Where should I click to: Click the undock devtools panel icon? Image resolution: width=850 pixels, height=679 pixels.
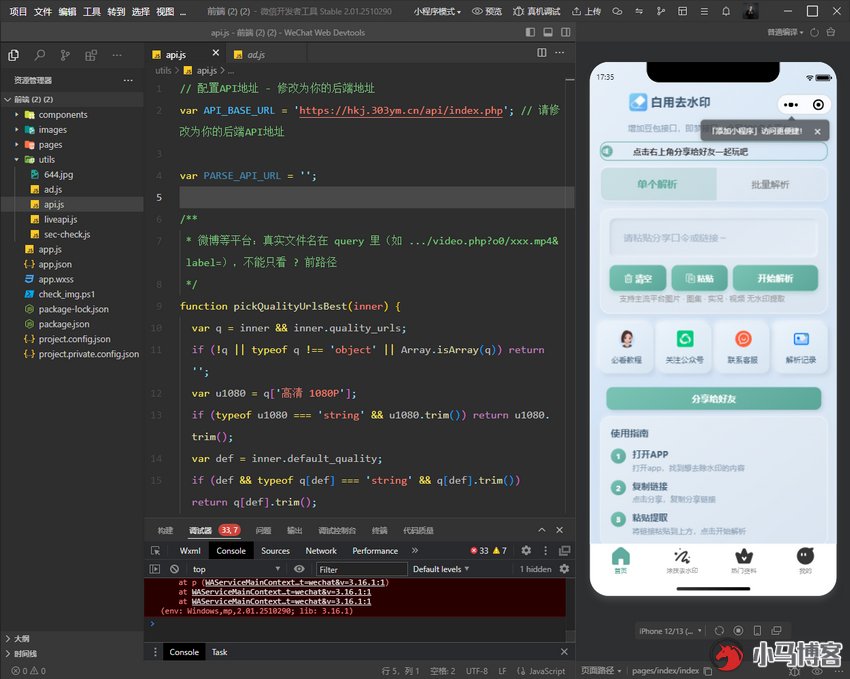(564, 551)
